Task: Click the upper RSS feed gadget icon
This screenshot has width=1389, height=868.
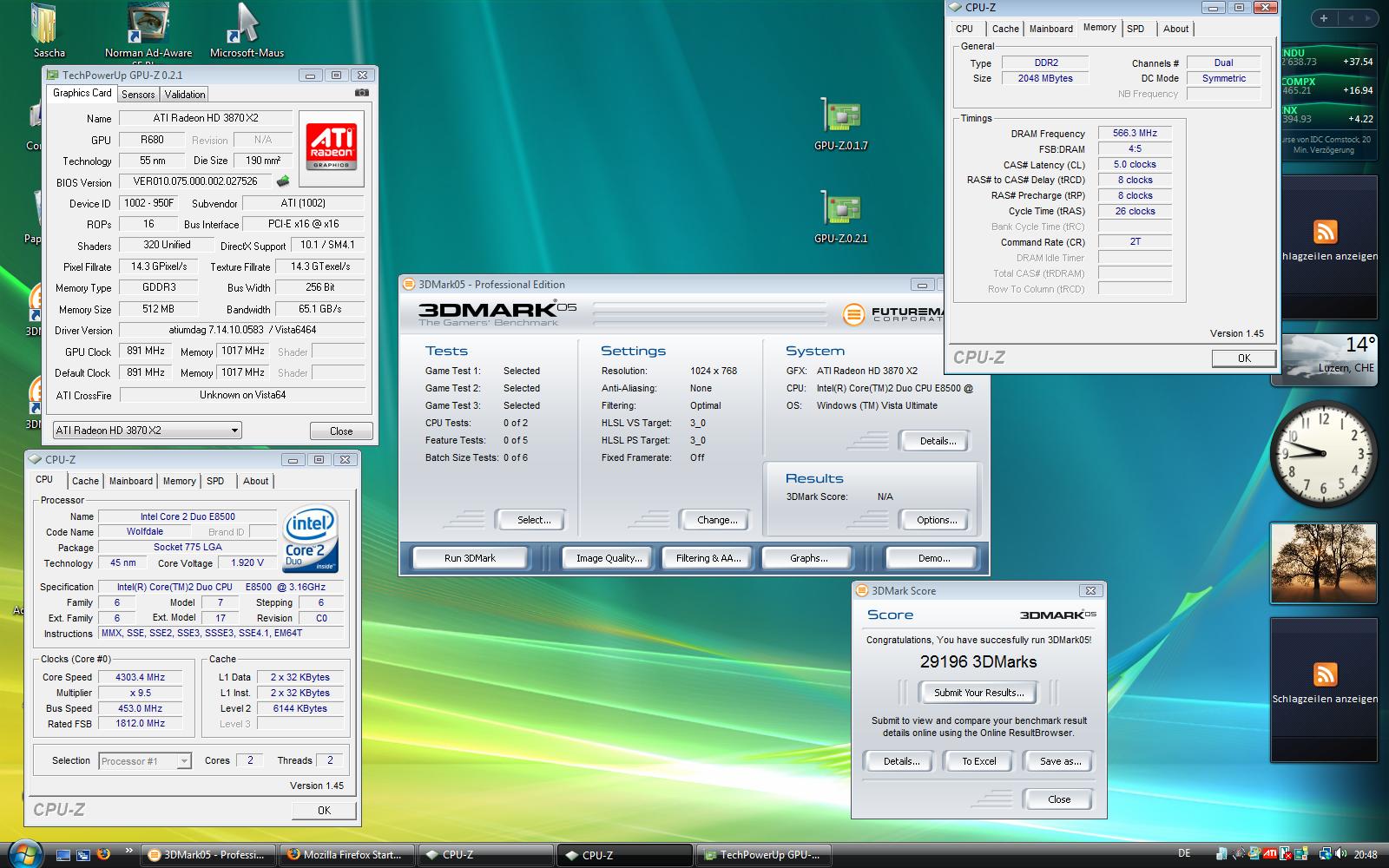Action: click(1325, 232)
